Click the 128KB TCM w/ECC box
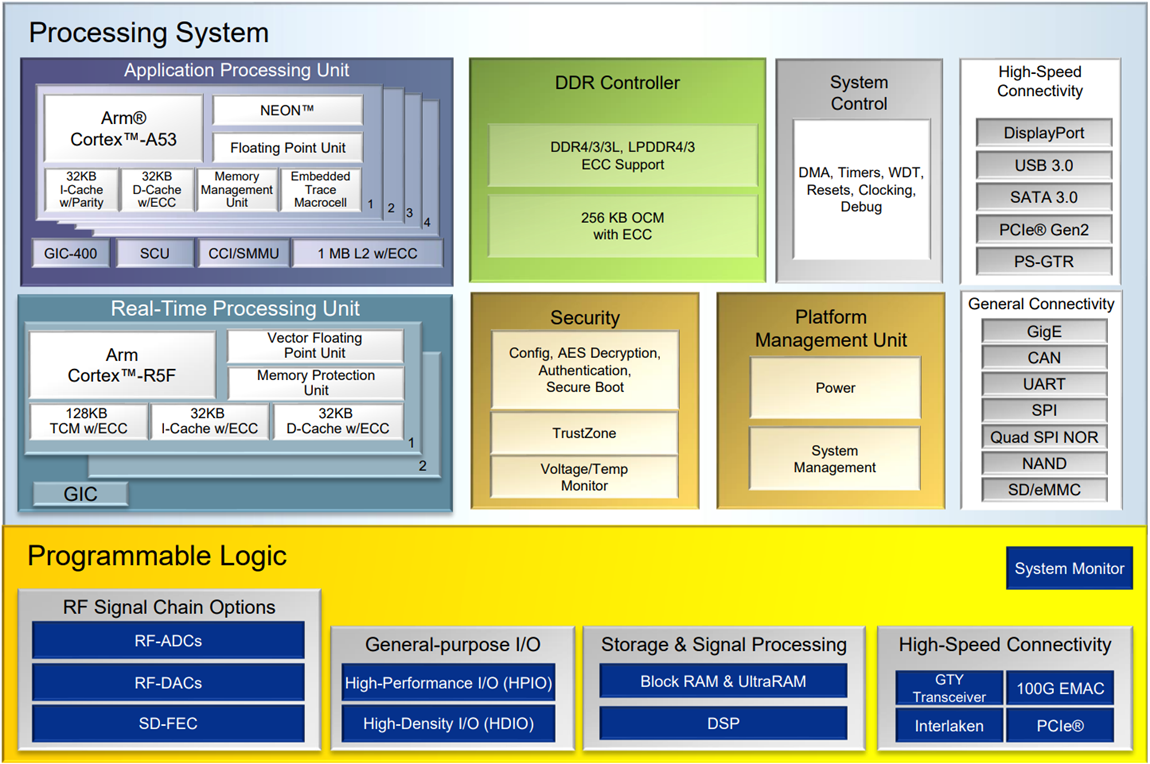This screenshot has height=764, width=1150. (88, 421)
